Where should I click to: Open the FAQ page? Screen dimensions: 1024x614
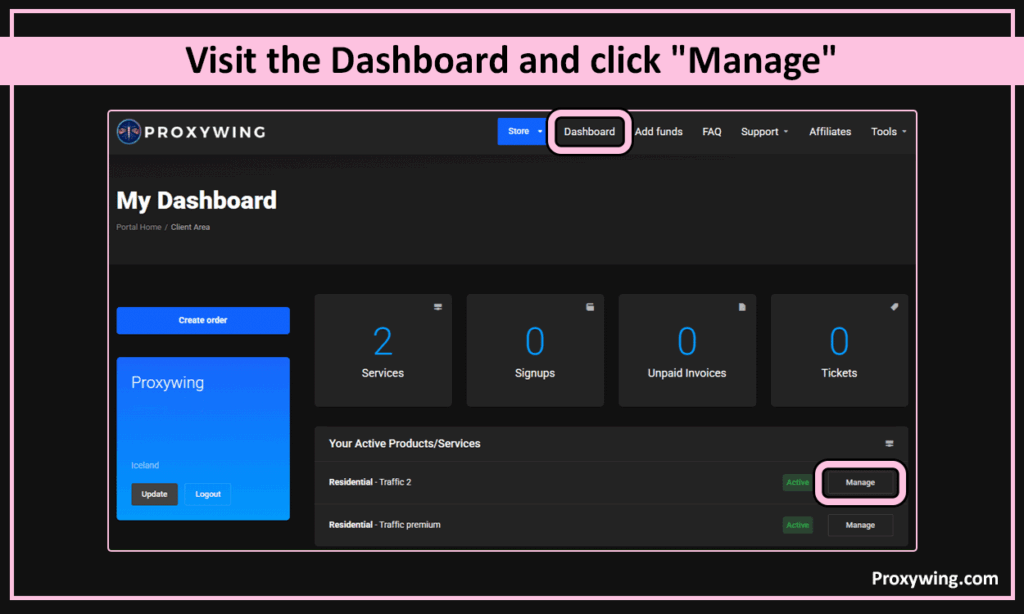711,132
